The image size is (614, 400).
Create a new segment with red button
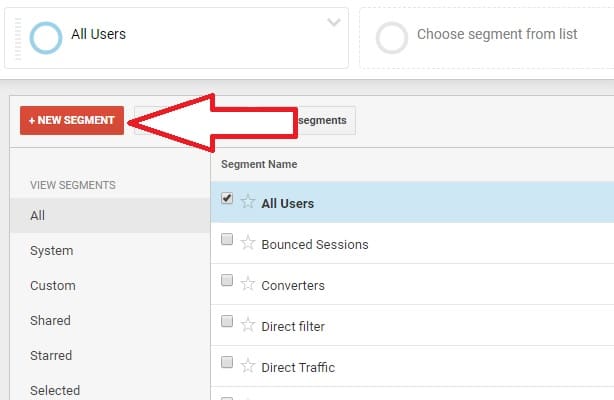pyautogui.click(x=72, y=120)
